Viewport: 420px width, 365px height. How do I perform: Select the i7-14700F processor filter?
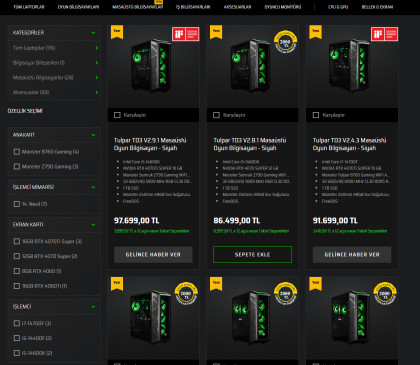17,323
